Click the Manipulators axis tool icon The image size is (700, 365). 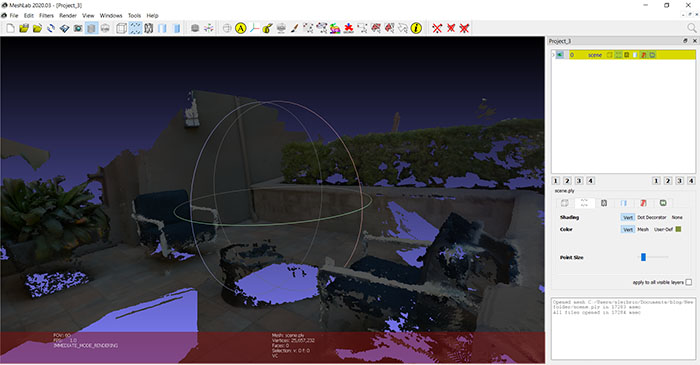(x=254, y=28)
